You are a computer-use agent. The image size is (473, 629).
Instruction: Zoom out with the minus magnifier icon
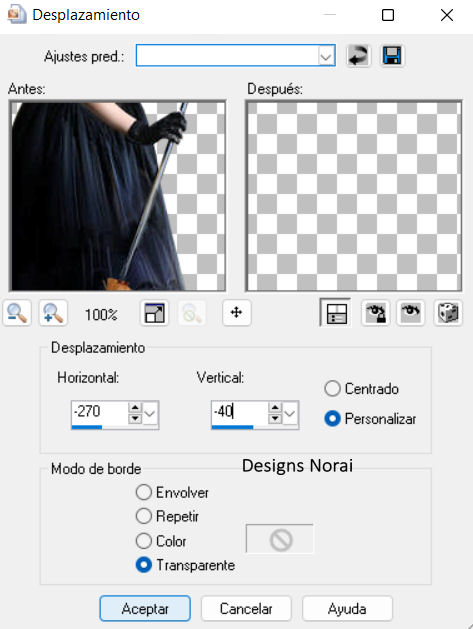pyautogui.click(x=17, y=313)
